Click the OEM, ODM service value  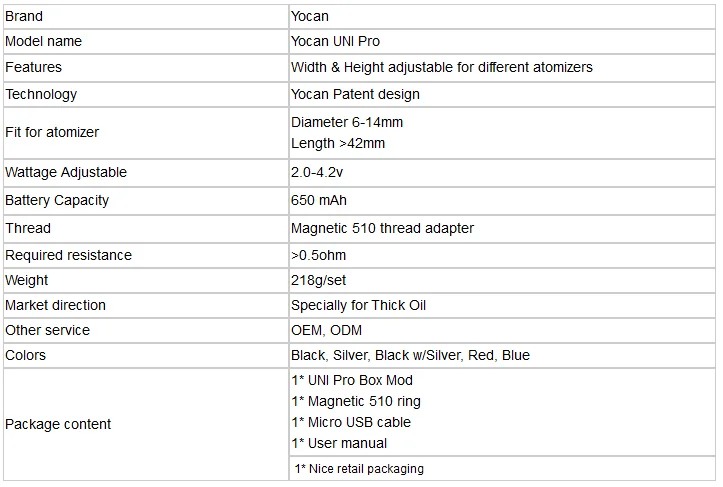pos(326,330)
